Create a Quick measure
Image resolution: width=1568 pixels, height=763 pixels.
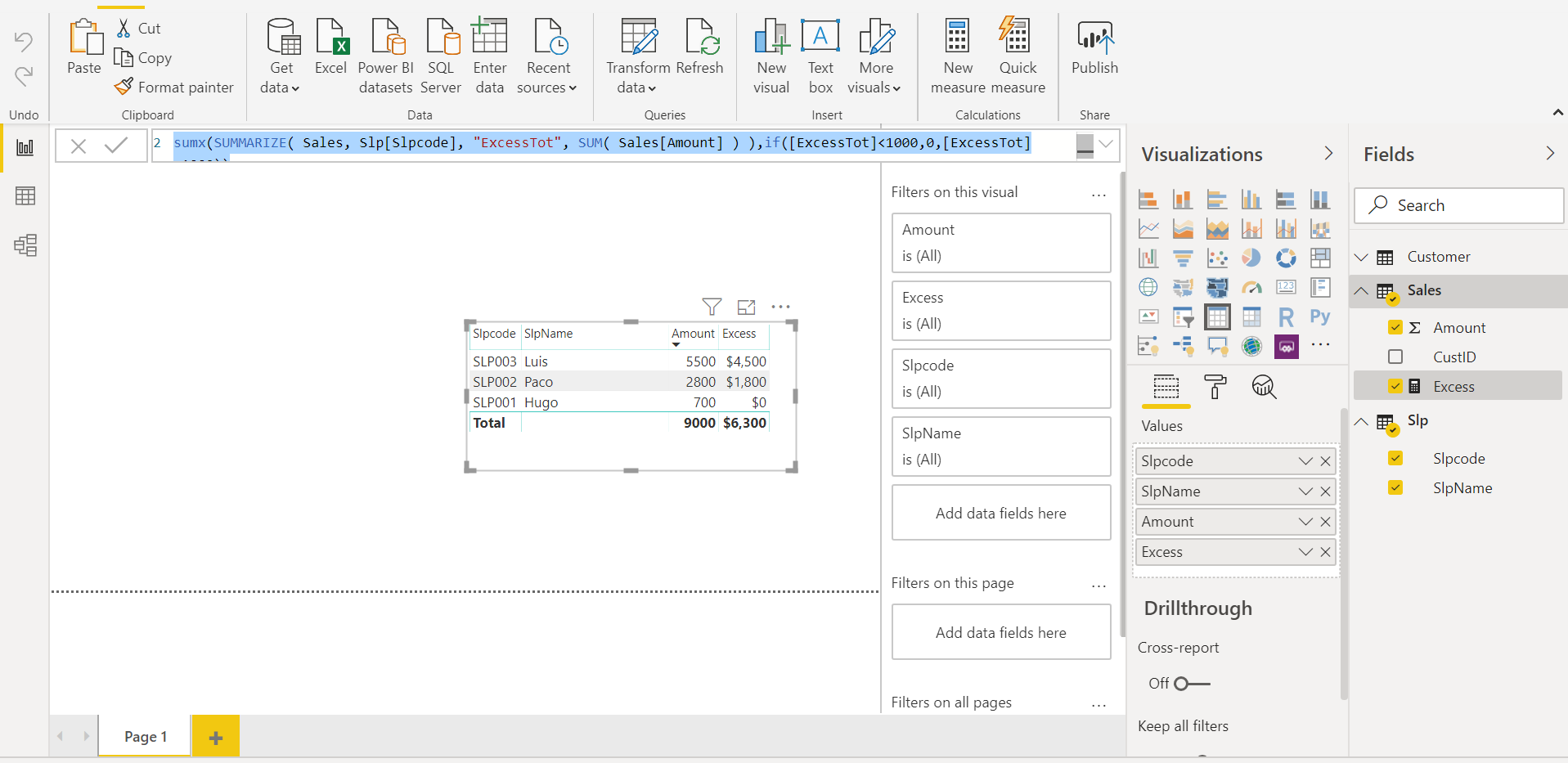coord(1018,56)
